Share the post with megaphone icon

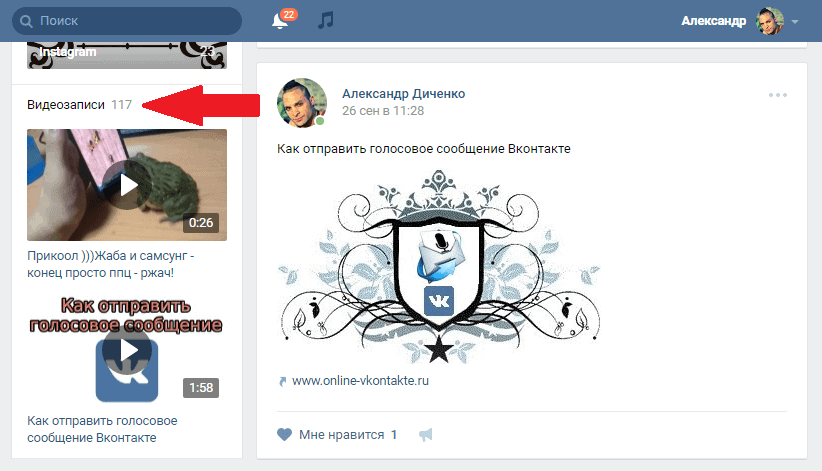tap(426, 434)
